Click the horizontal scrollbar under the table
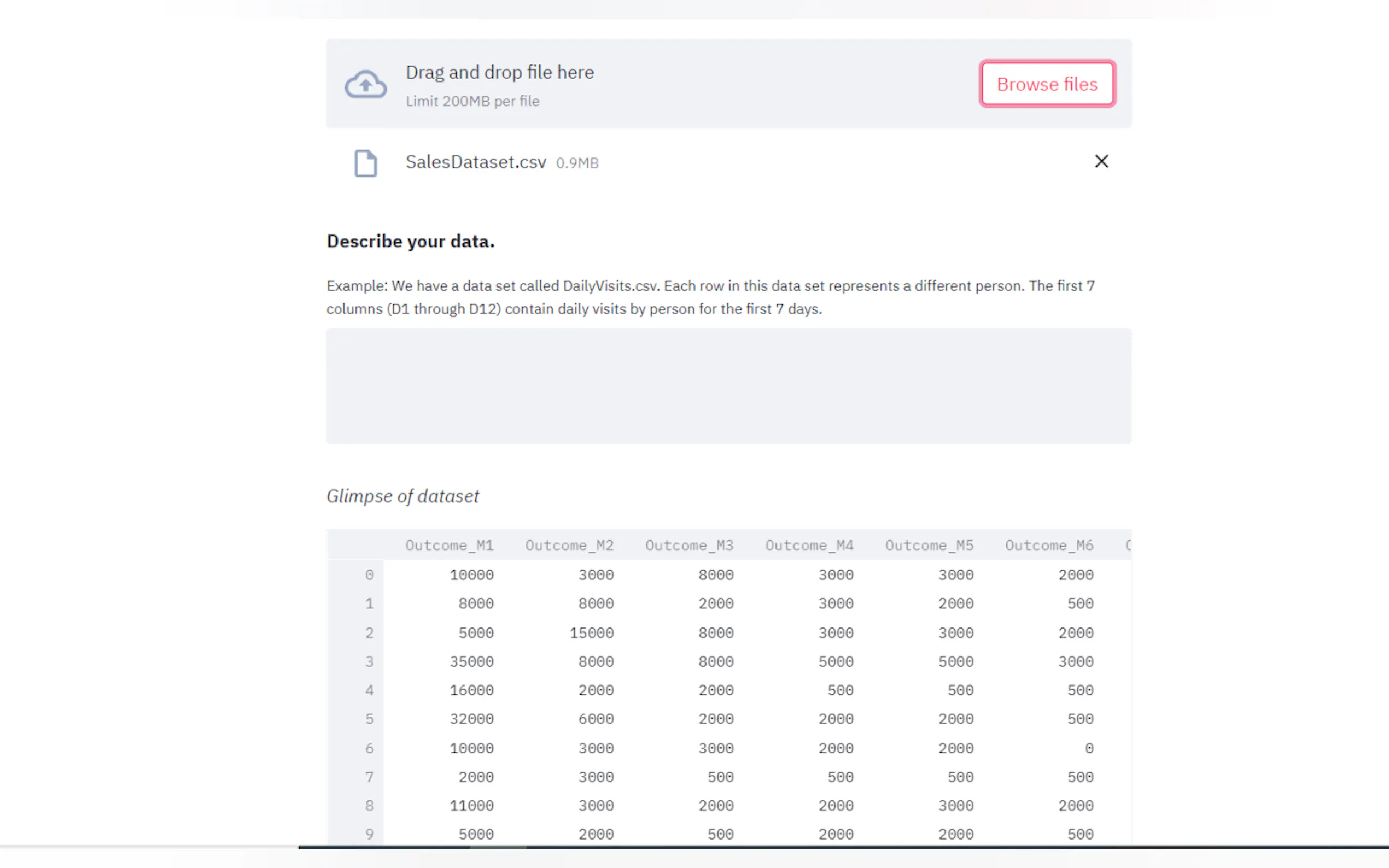 [x=497, y=847]
